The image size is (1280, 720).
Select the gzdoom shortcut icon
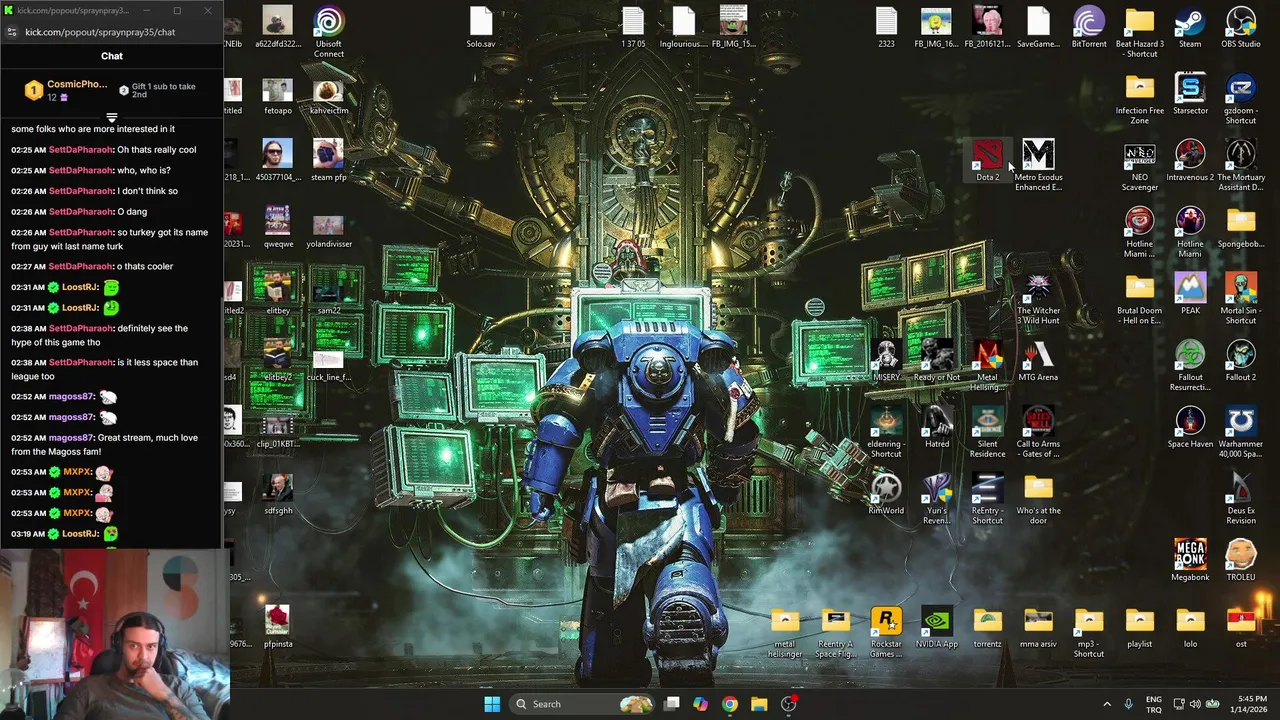(x=1241, y=99)
